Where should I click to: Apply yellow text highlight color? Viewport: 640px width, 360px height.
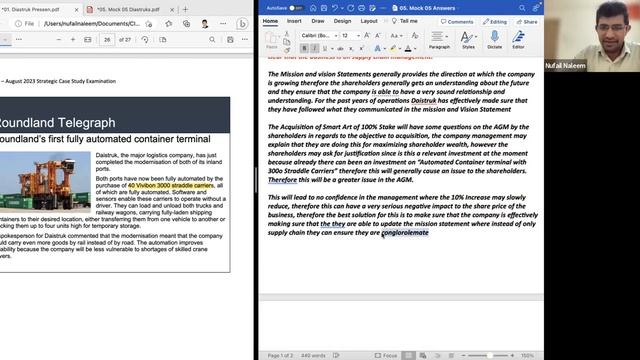pos(393,49)
